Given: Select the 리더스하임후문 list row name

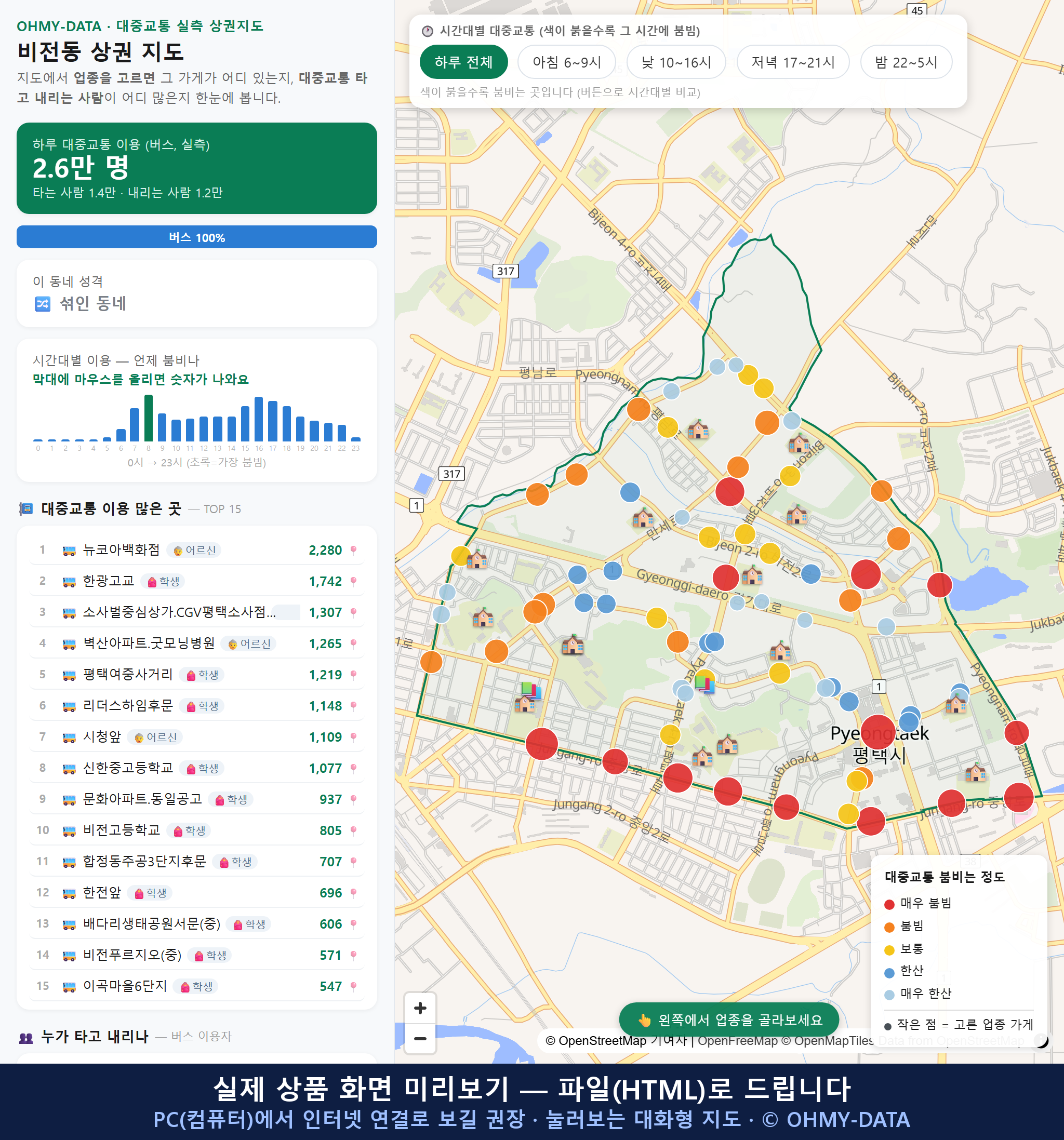Looking at the screenshot, I should click(x=128, y=705).
